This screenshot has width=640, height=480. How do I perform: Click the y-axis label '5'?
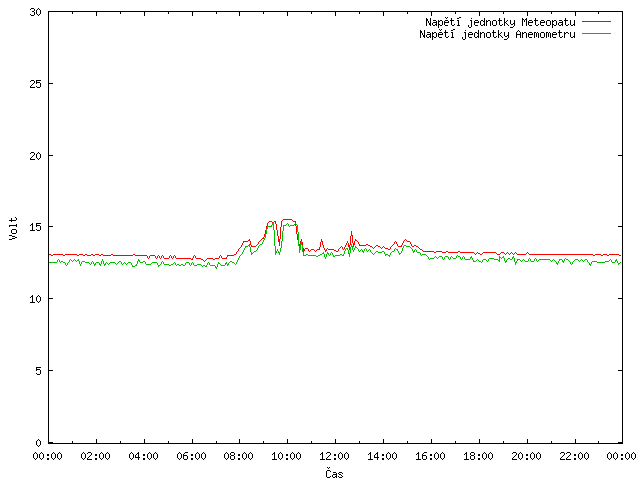[x=38, y=371]
